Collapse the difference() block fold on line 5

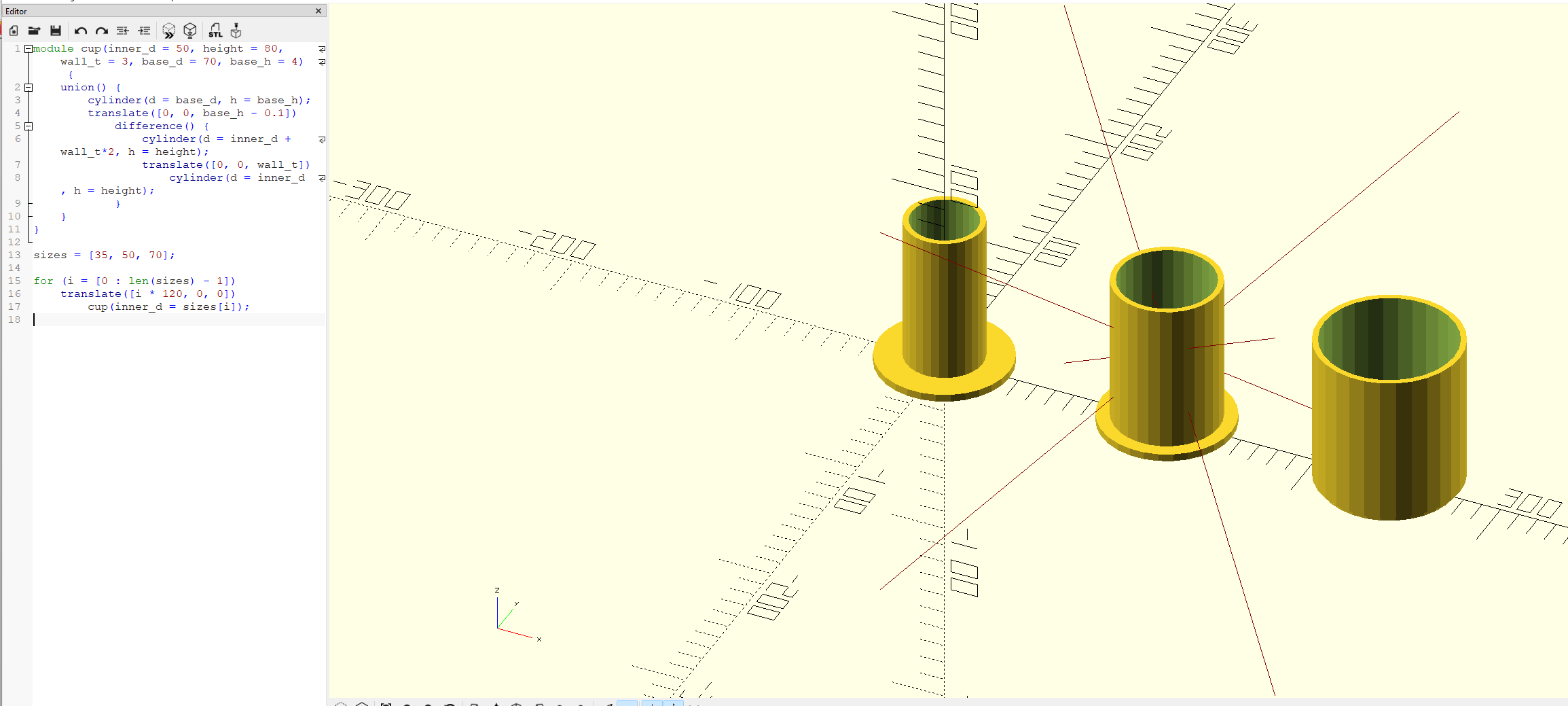coord(29,126)
